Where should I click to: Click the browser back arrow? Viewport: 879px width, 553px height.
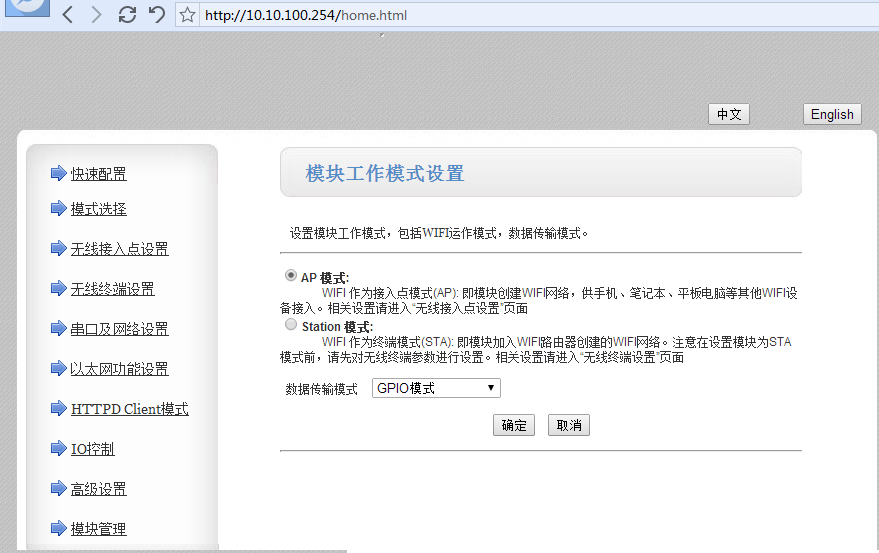(x=68, y=15)
